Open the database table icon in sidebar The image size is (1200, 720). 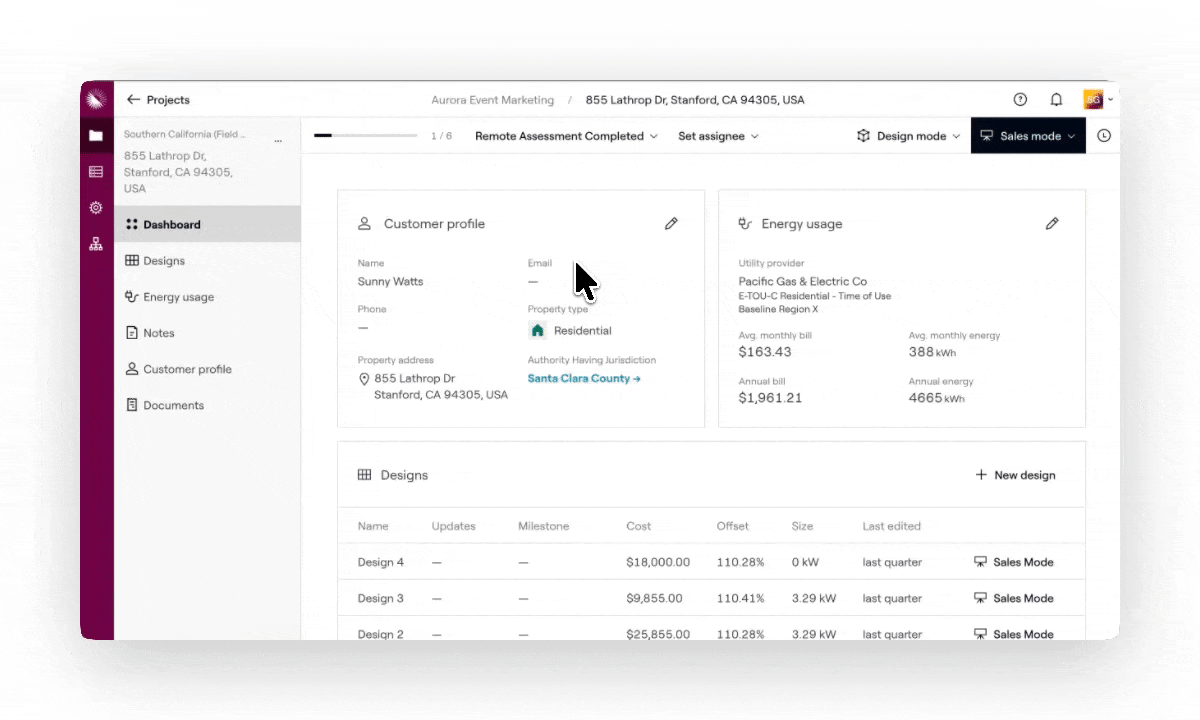96,172
